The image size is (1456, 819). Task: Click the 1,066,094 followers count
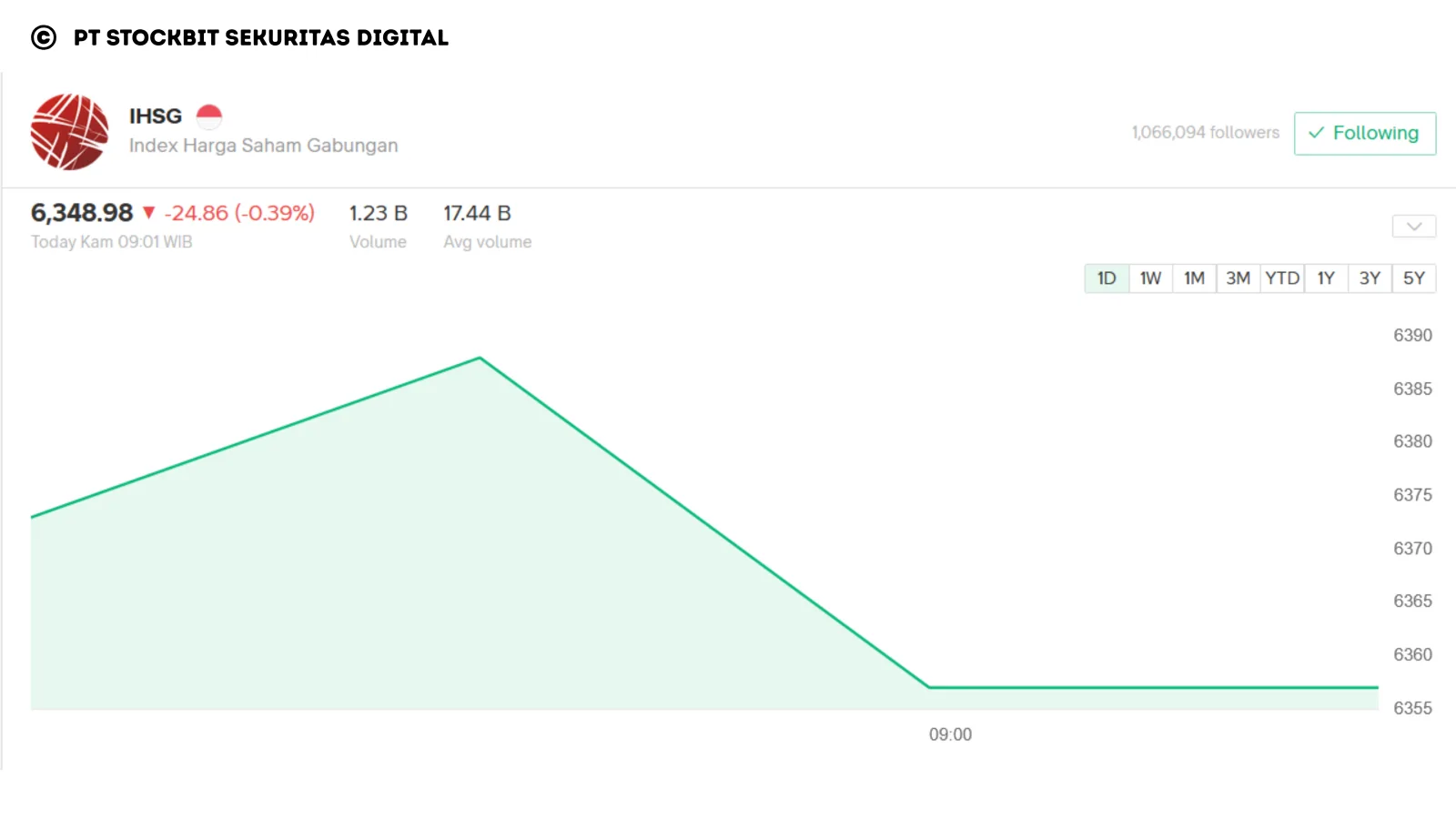tap(1206, 133)
